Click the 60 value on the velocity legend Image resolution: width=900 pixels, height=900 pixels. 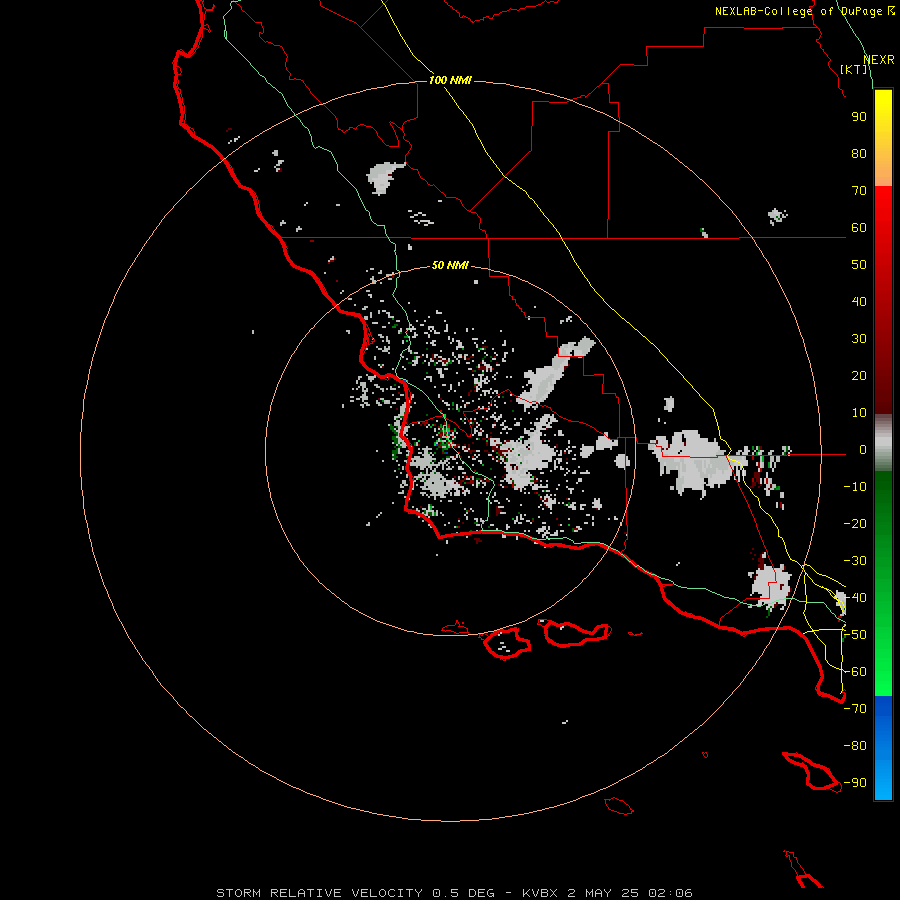point(859,227)
